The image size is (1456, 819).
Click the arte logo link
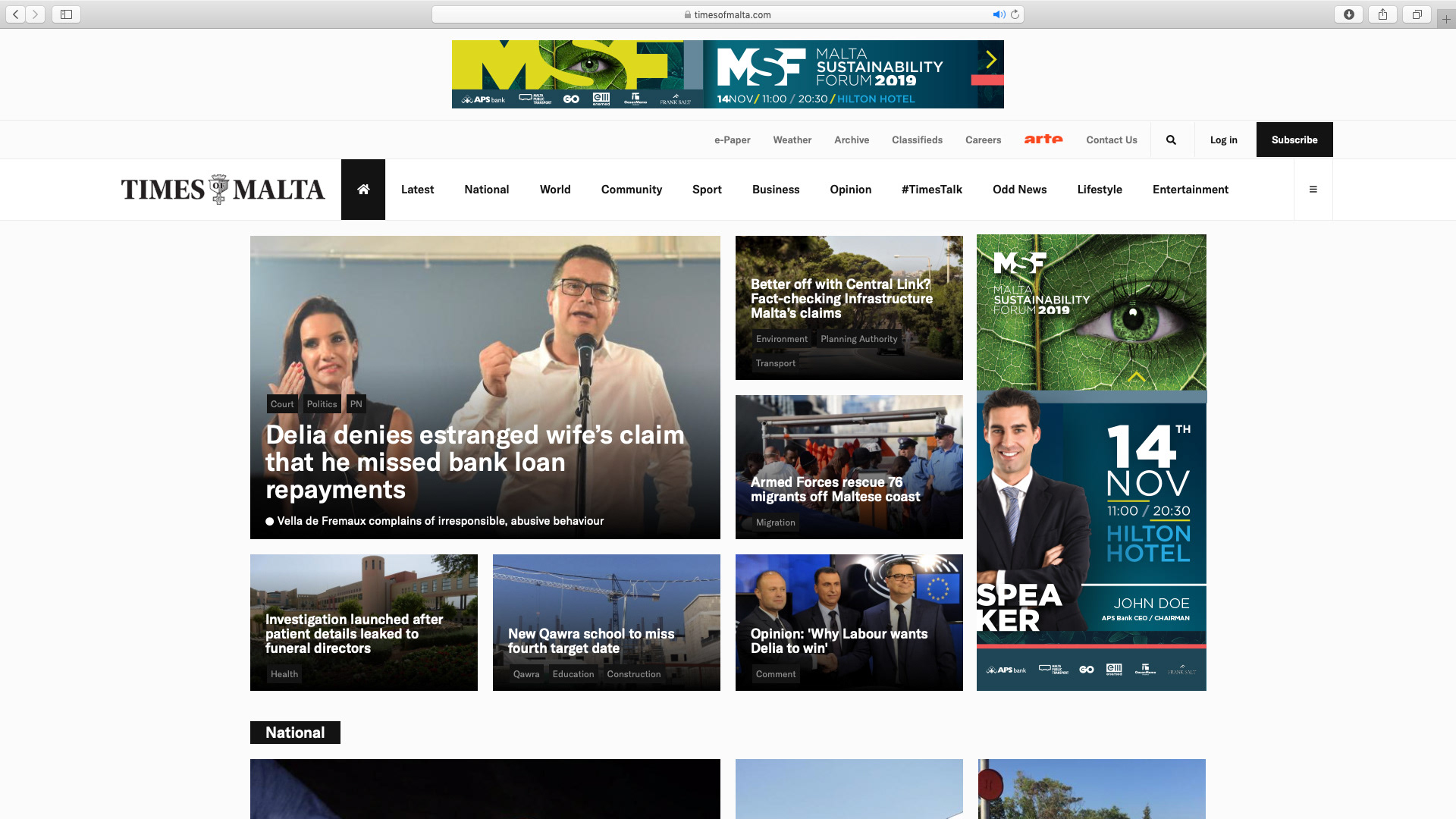coord(1043,140)
